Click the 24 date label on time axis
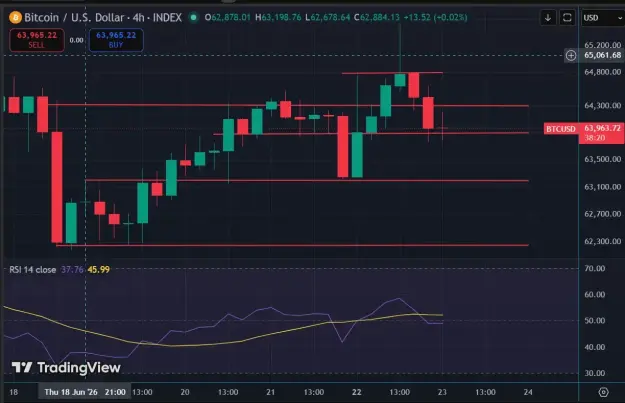 coord(528,392)
